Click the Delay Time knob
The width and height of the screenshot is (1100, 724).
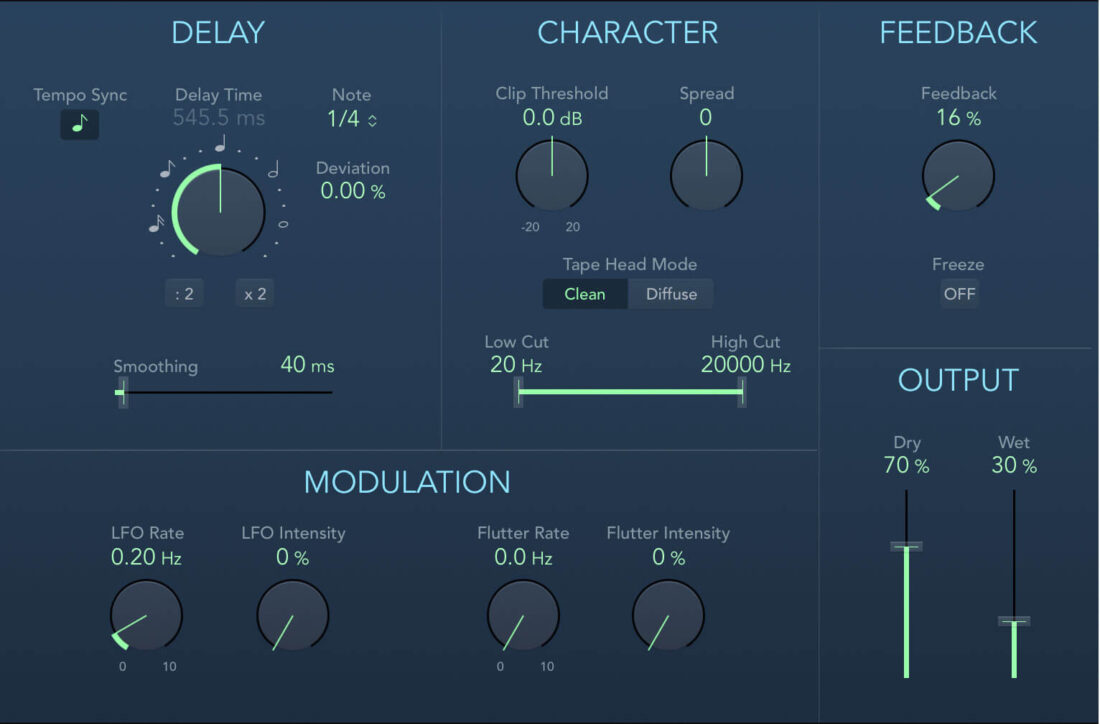[219, 210]
